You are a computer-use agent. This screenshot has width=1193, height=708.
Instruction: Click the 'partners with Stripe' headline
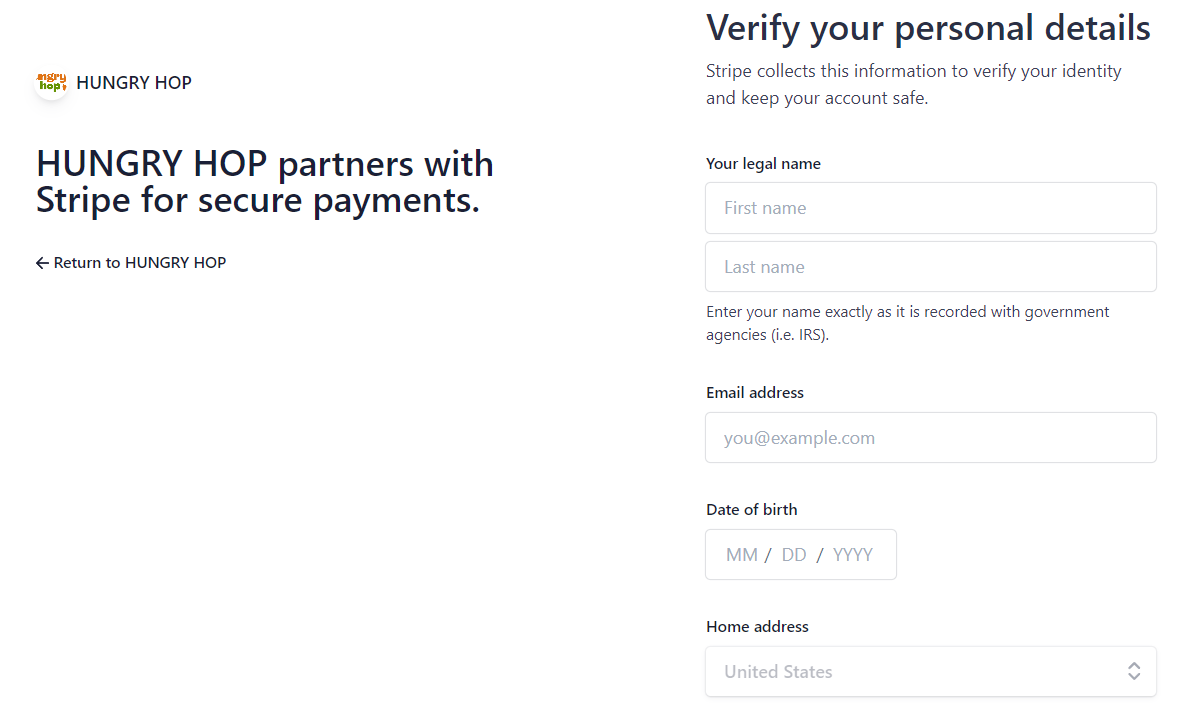(x=265, y=182)
